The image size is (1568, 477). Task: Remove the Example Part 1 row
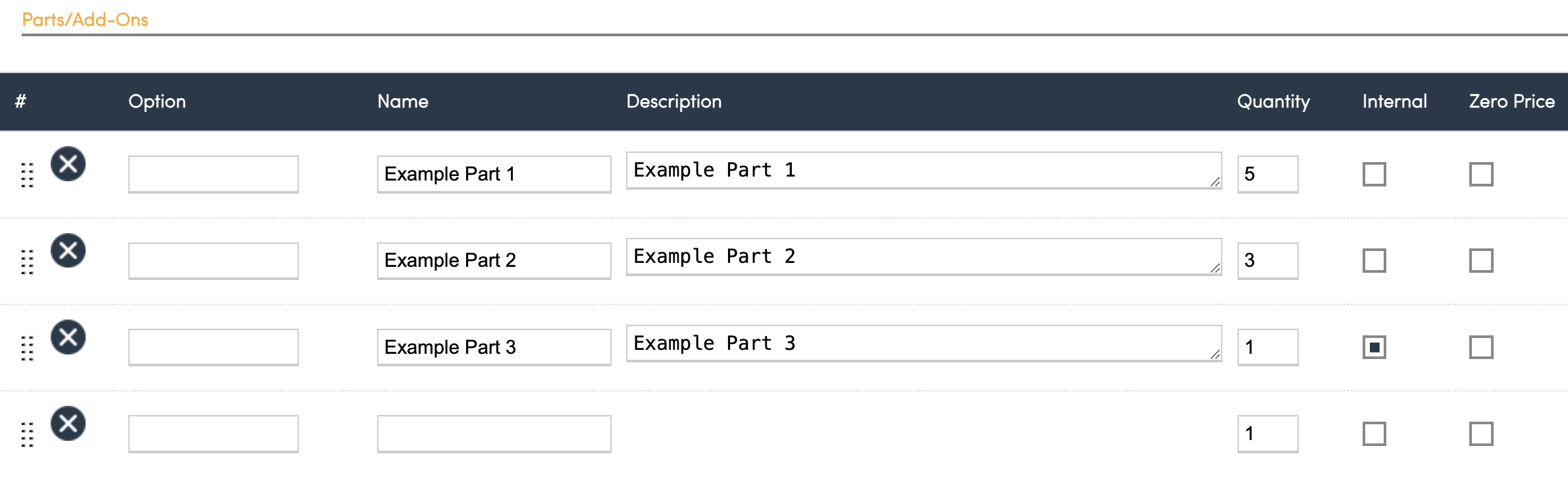68,164
